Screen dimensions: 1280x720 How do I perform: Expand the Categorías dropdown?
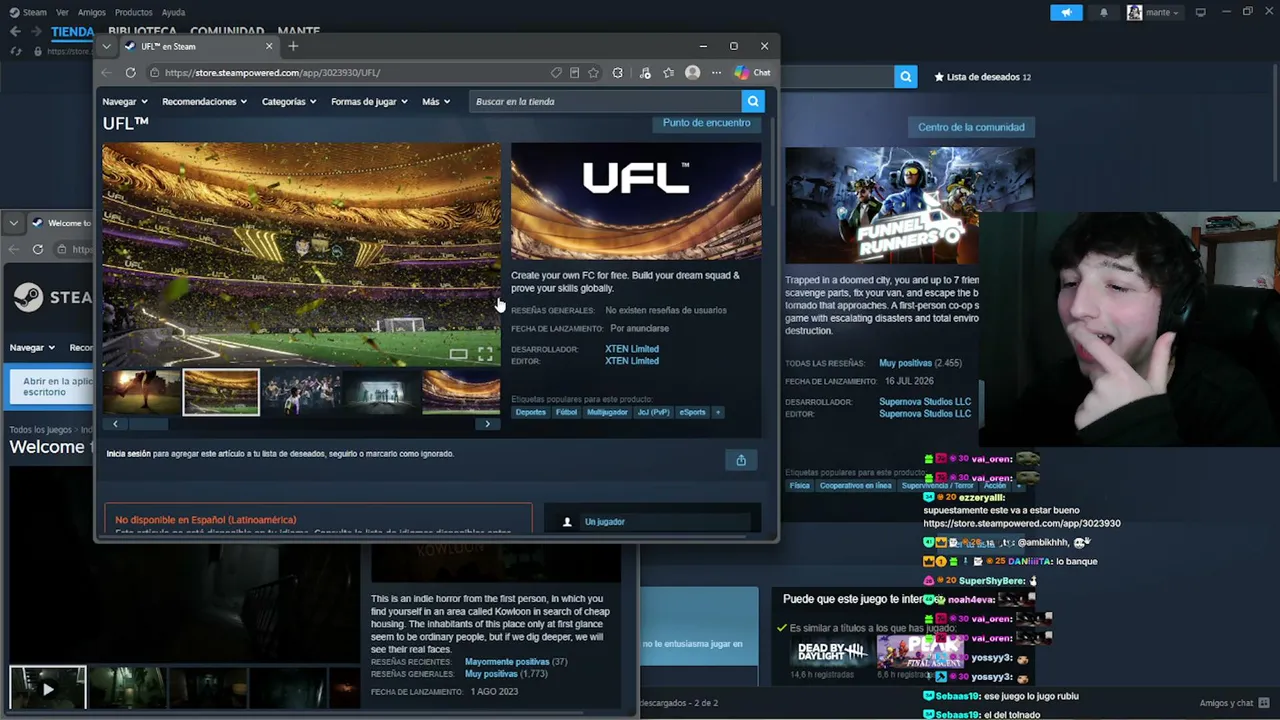tap(289, 101)
